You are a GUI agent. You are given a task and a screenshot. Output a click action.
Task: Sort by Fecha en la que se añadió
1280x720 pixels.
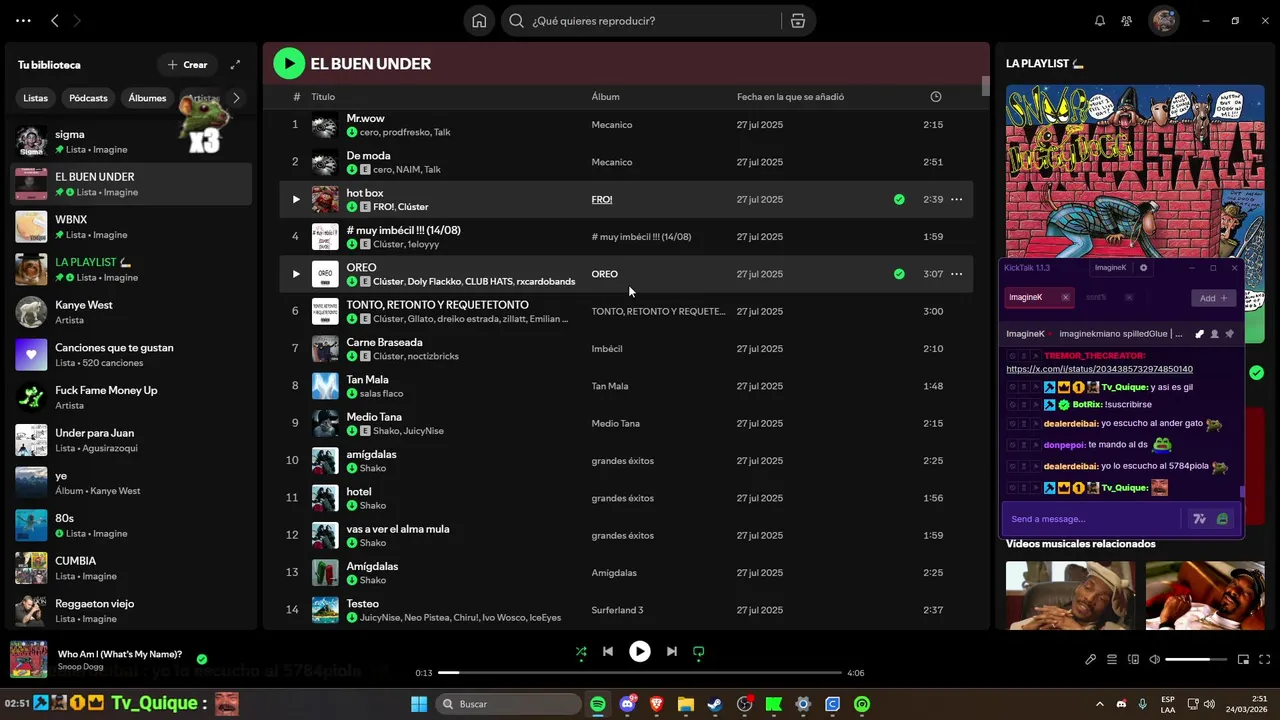(790, 97)
